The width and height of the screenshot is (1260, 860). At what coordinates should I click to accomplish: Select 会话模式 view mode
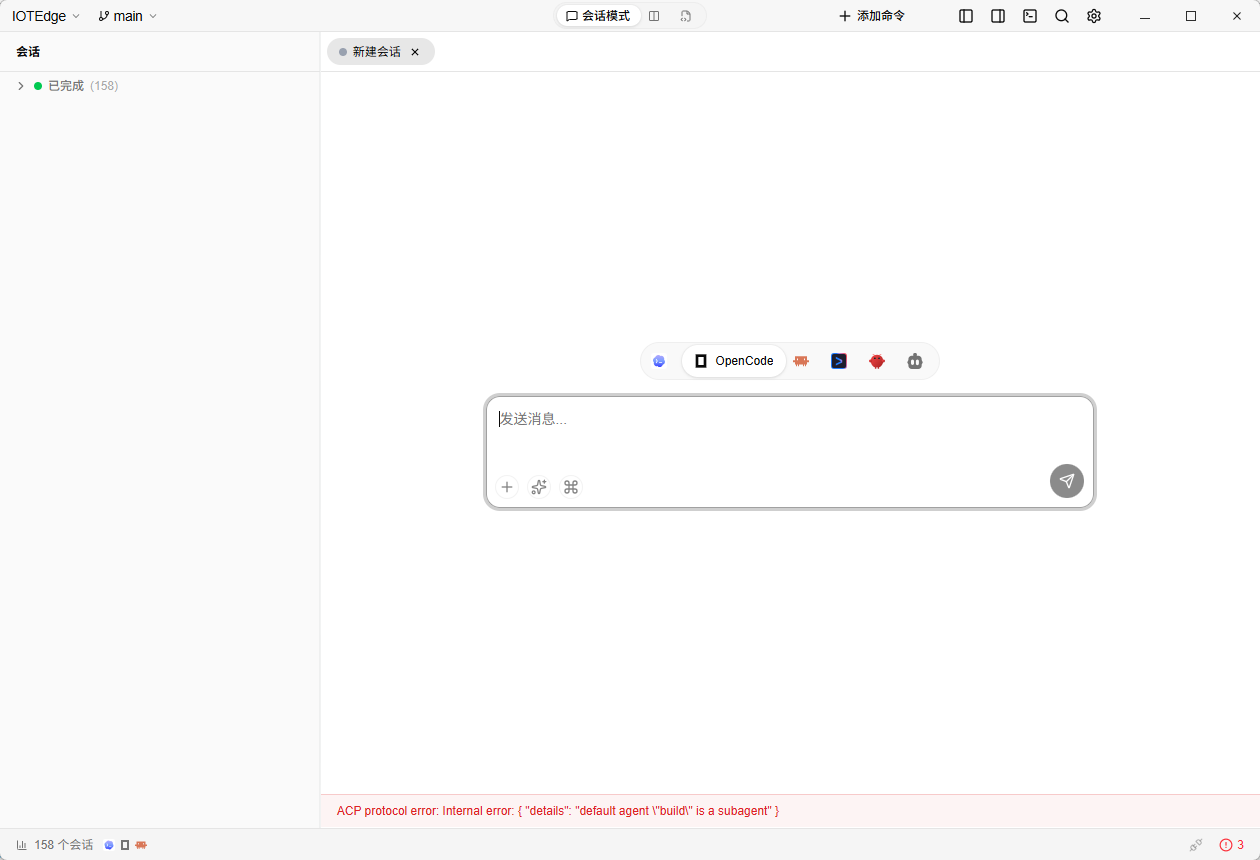[598, 16]
